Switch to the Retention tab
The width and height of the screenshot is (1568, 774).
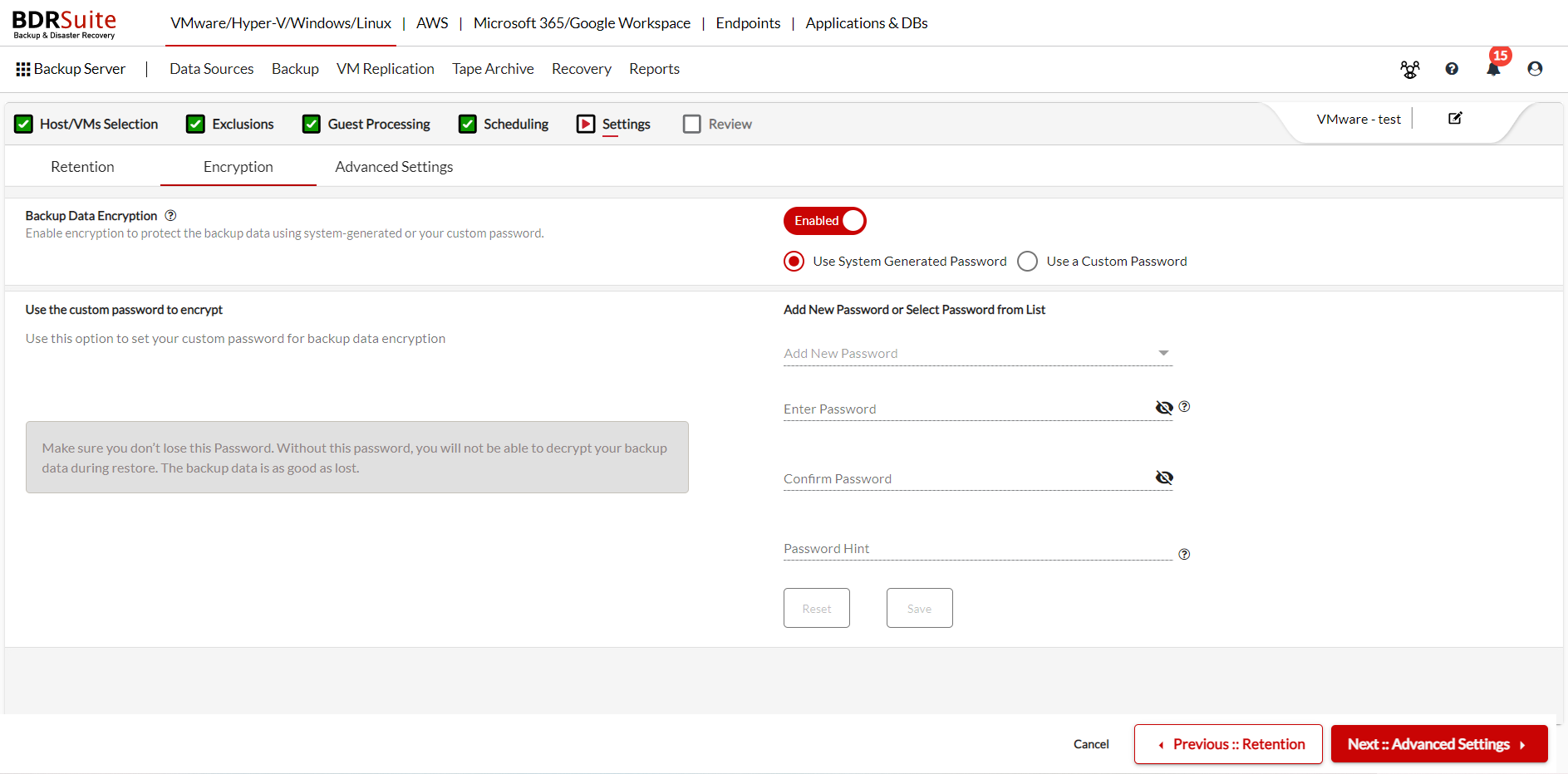coord(82,167)
